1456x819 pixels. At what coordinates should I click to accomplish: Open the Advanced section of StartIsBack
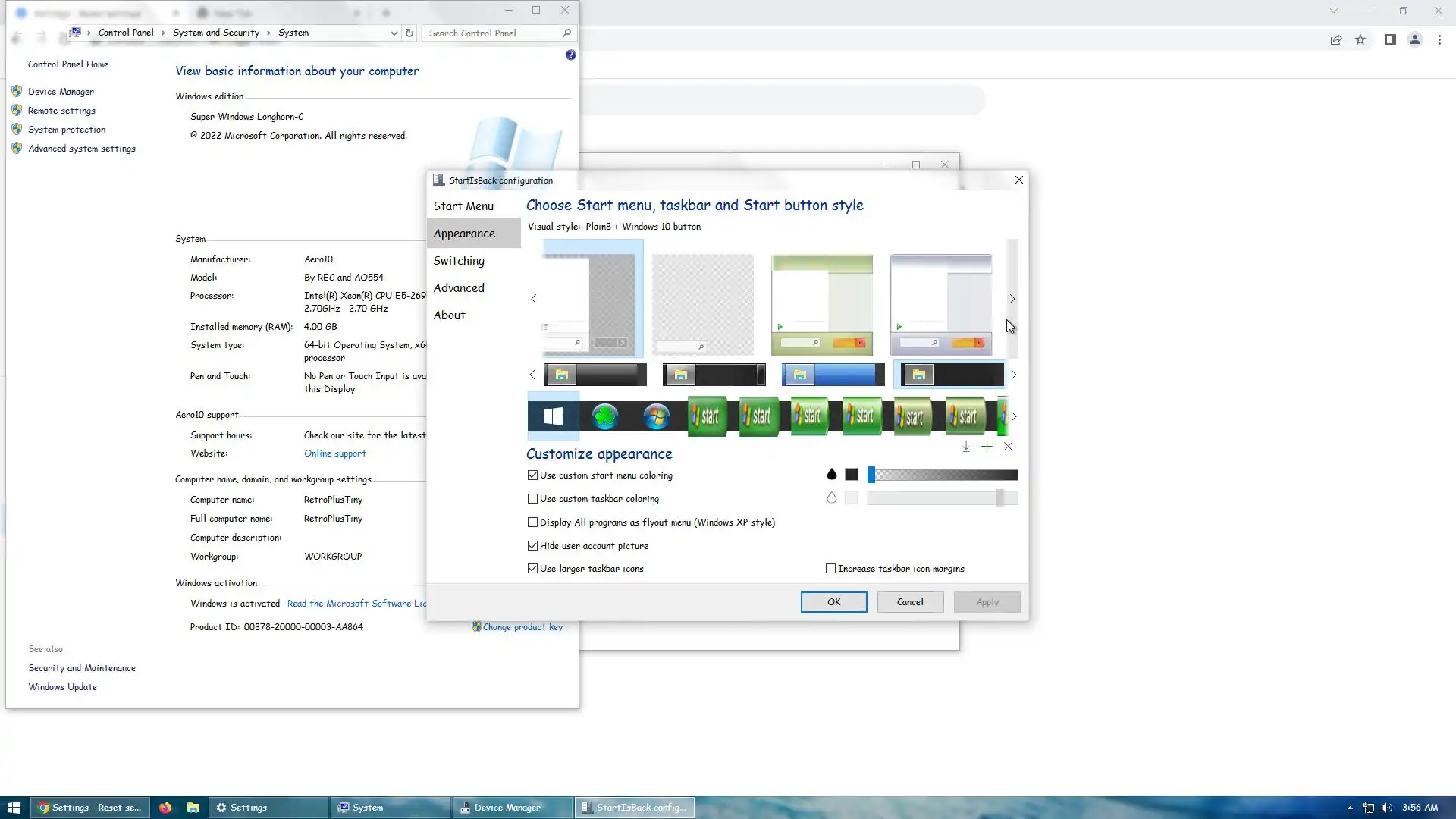(459, 288)
